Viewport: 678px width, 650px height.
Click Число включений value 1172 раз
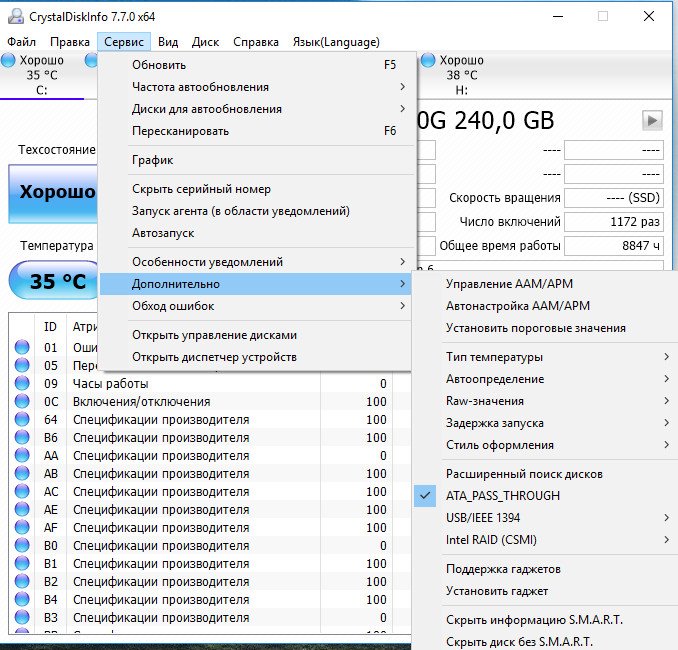614,222
